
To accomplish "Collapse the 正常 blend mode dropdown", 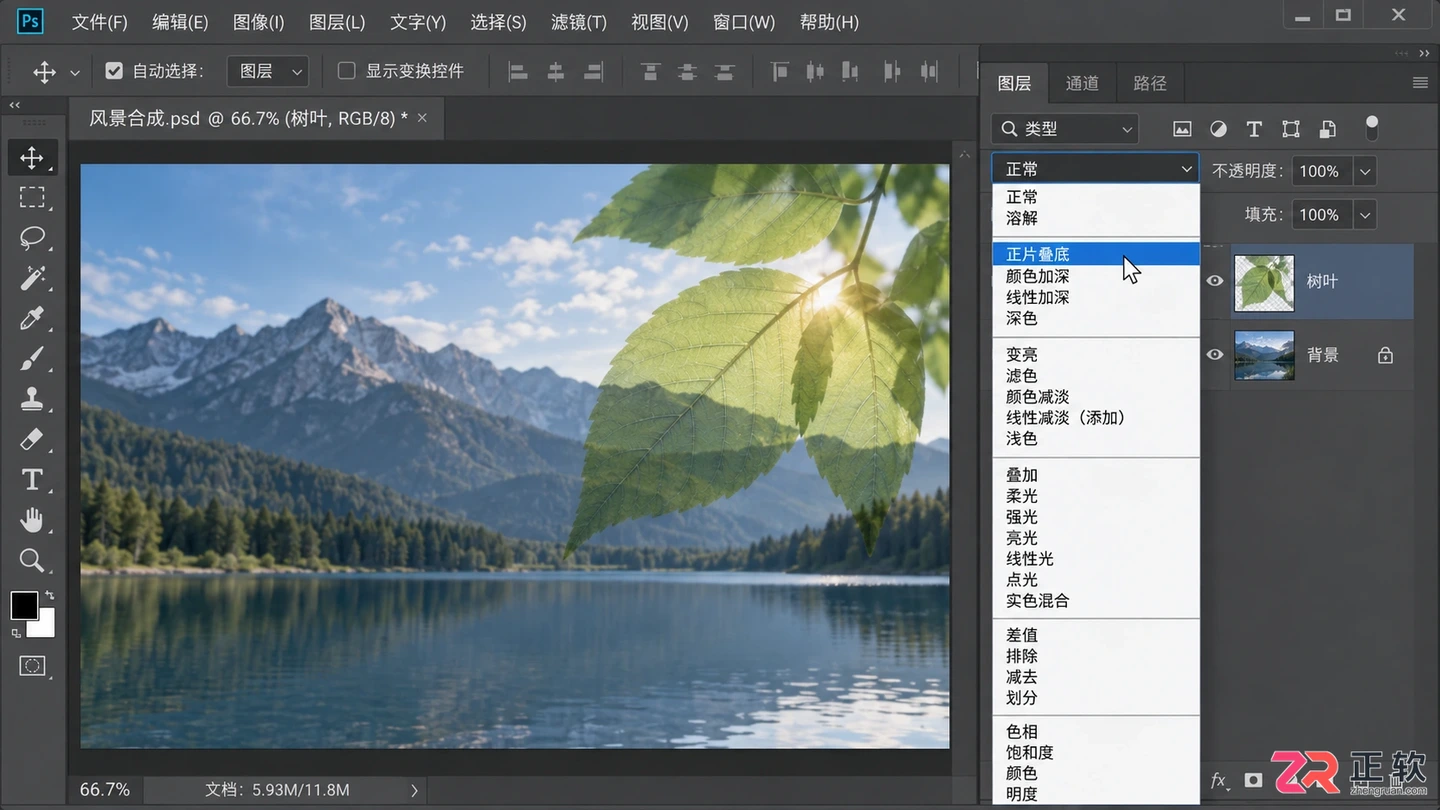I will [1096, 169].
